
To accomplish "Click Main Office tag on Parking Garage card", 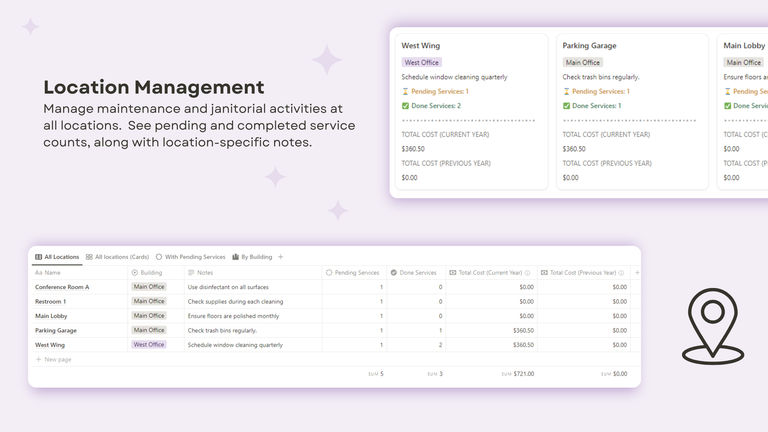I will (583, 62).
